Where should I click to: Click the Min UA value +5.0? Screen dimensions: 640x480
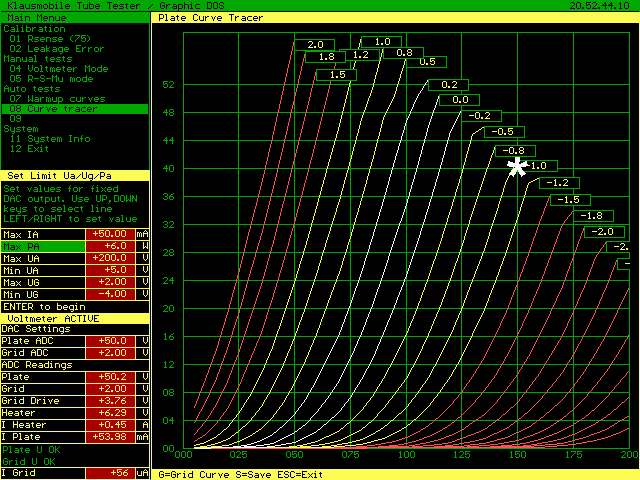[x=110, y=270]
